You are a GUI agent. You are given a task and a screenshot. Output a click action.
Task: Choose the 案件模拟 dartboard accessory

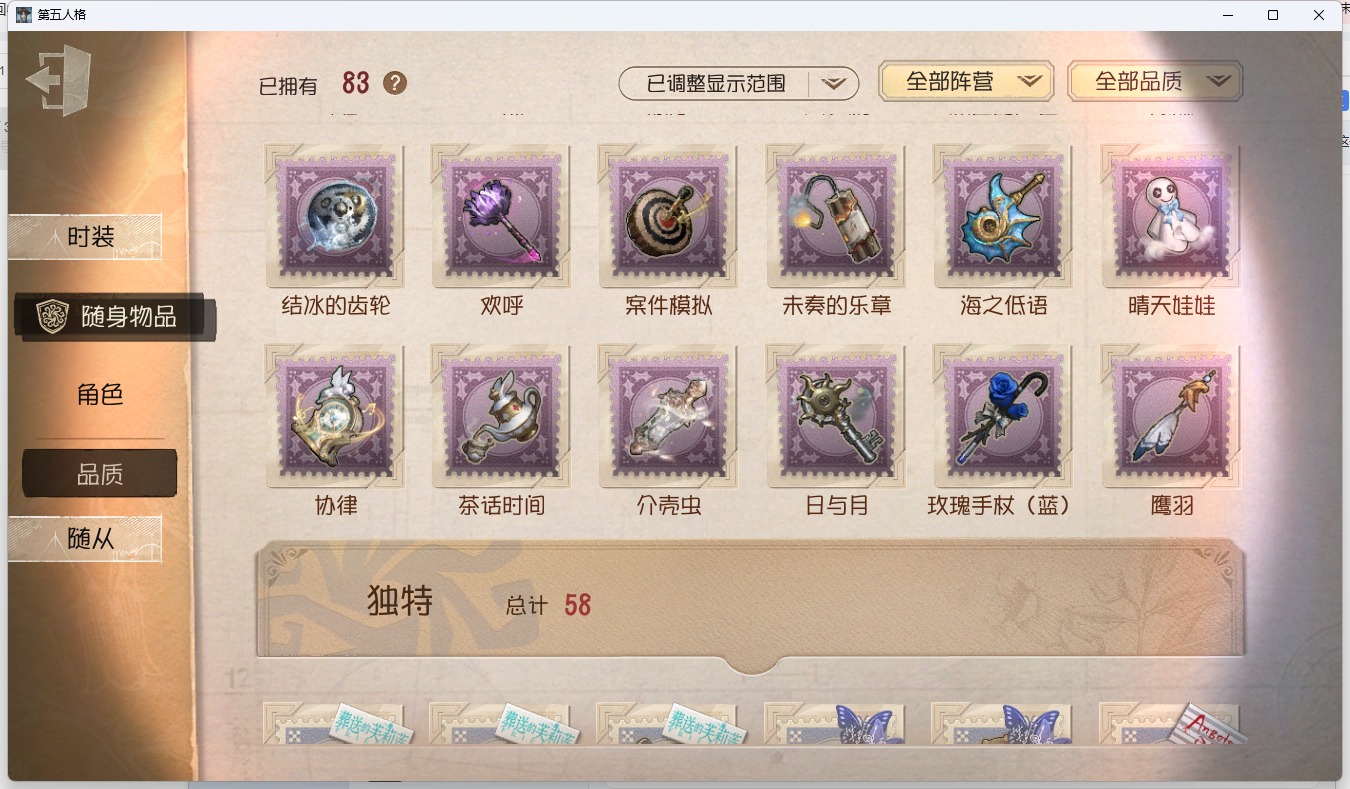668,216
